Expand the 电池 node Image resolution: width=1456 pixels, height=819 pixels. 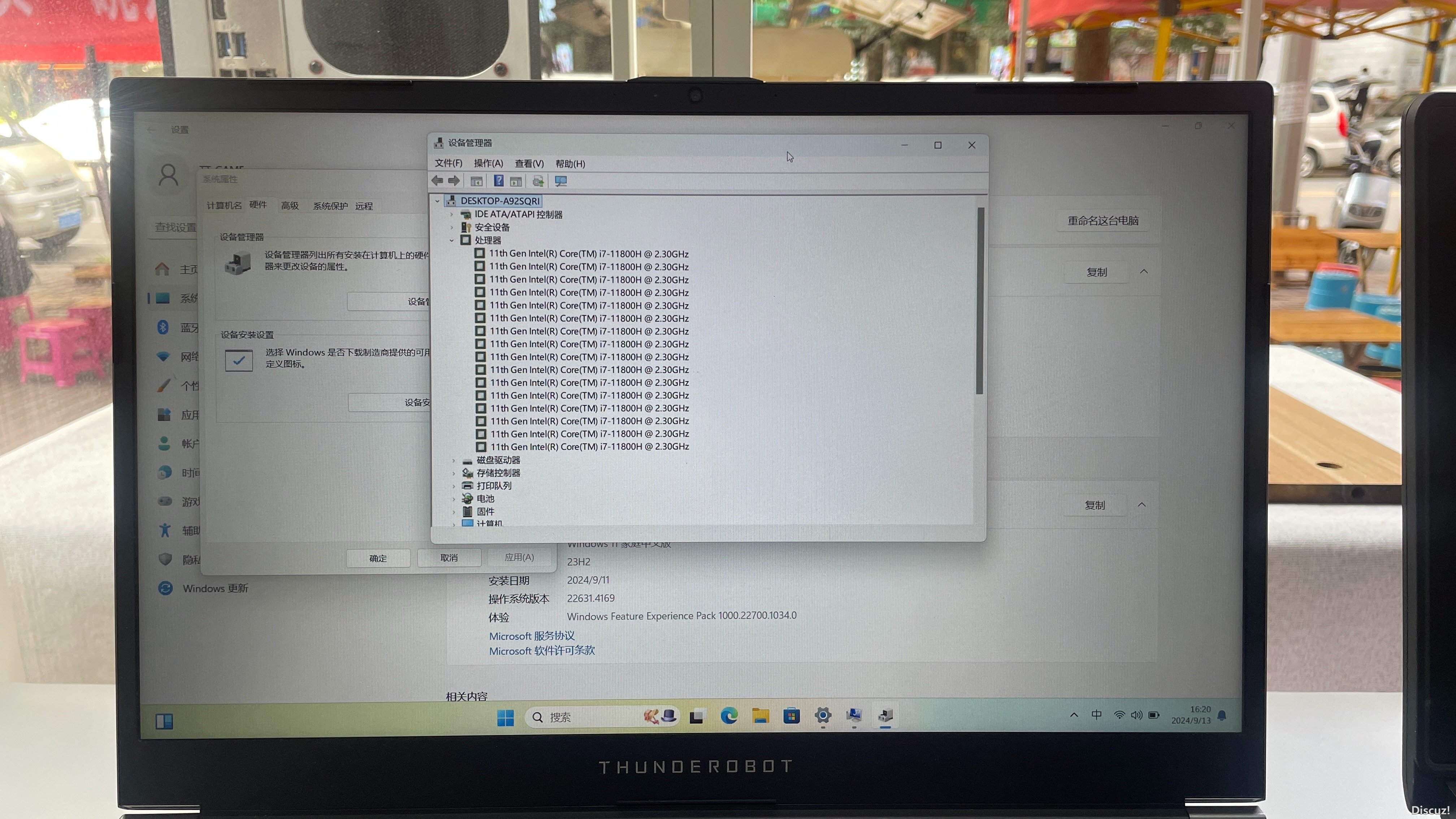453,499
